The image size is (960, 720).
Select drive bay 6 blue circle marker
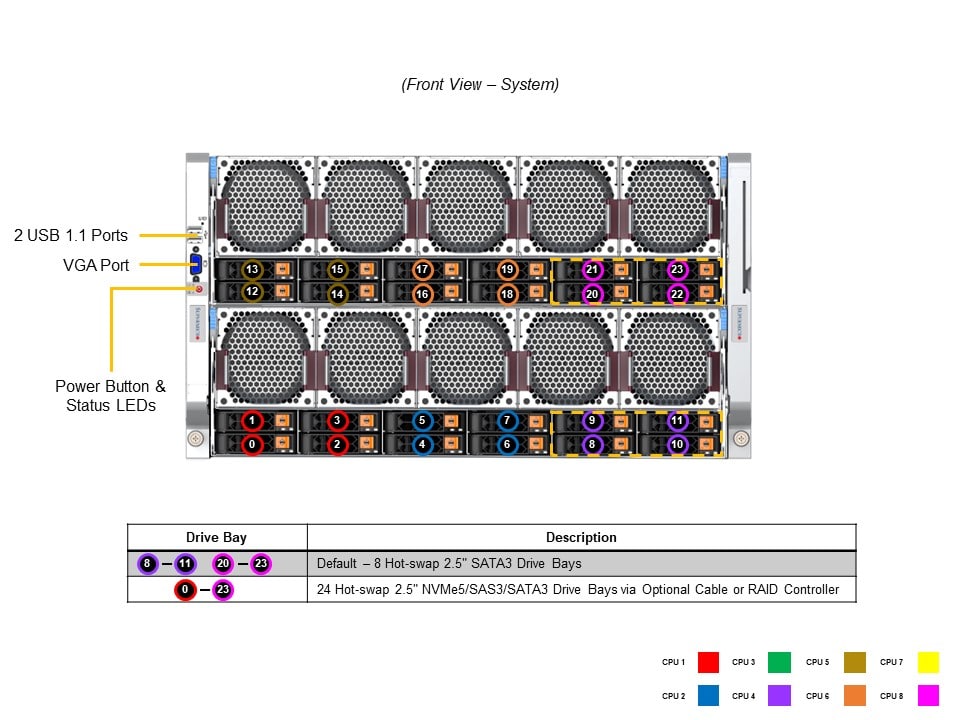[x=507, y=444]
